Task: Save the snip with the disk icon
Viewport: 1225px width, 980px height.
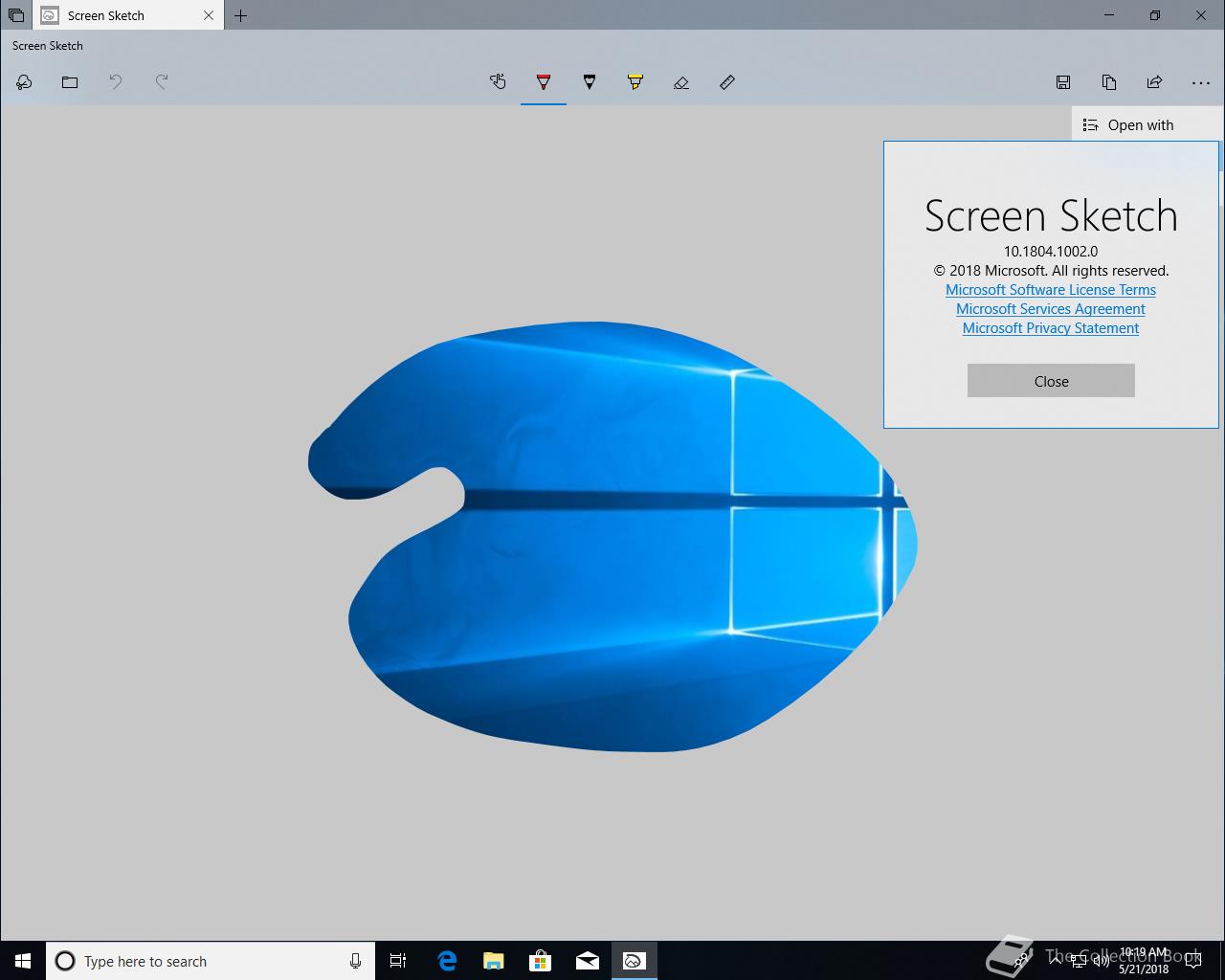Action: point(1063,82)
